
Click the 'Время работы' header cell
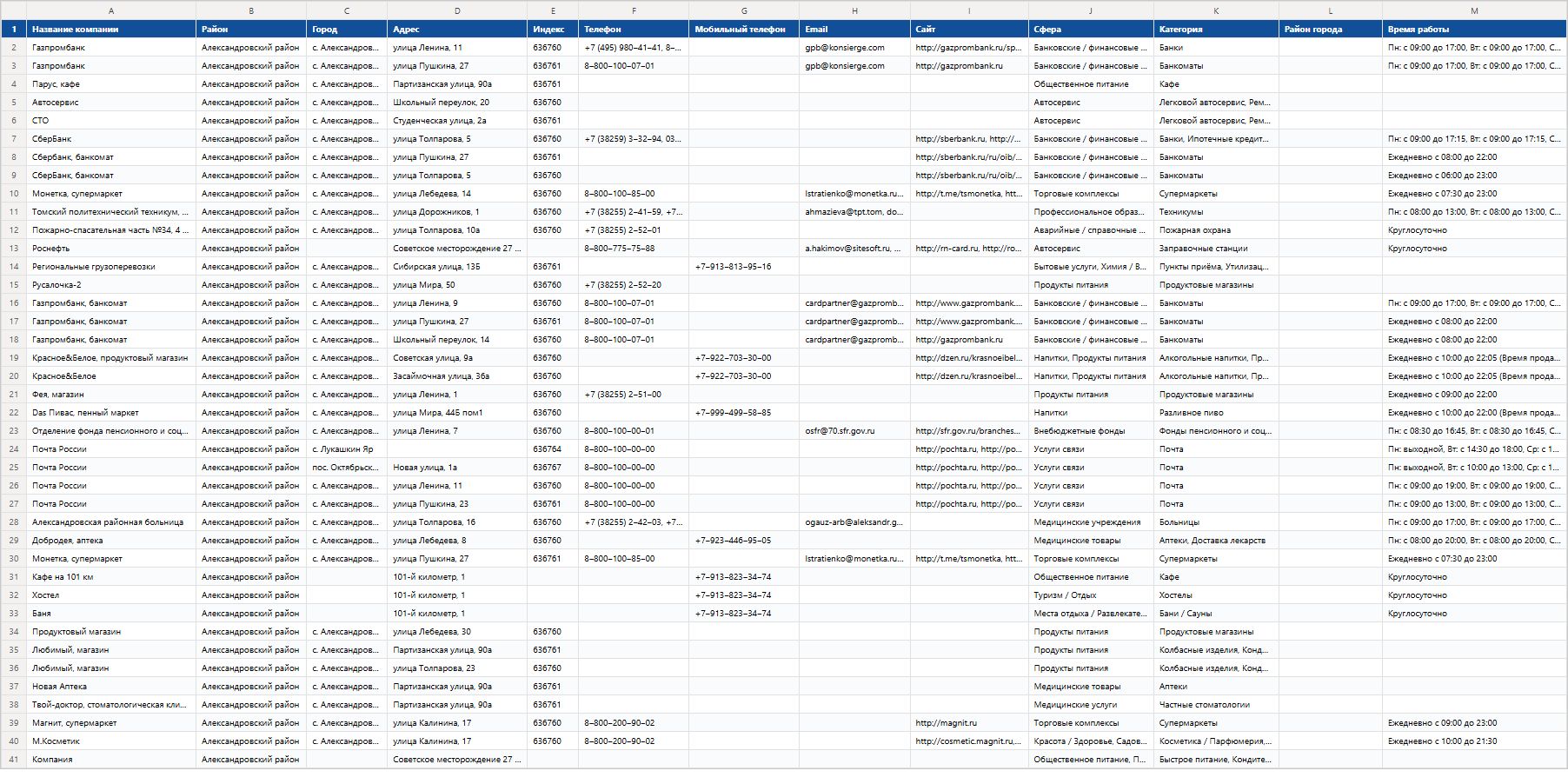click(x=1474, y=29)
